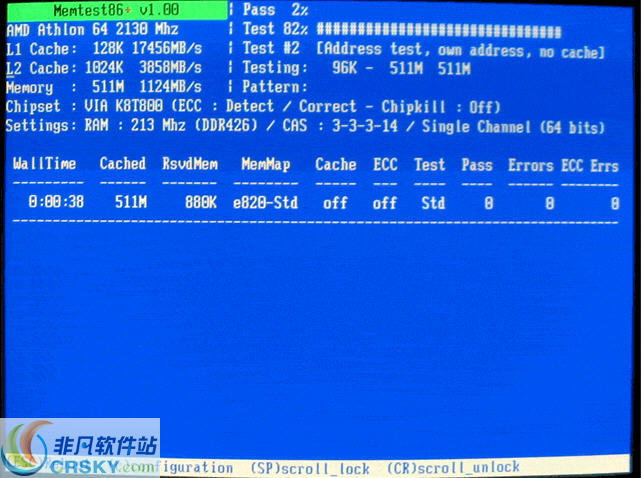Screen dimensions: 641x478
Task: Click the MemMap column header
Action: 266,165
